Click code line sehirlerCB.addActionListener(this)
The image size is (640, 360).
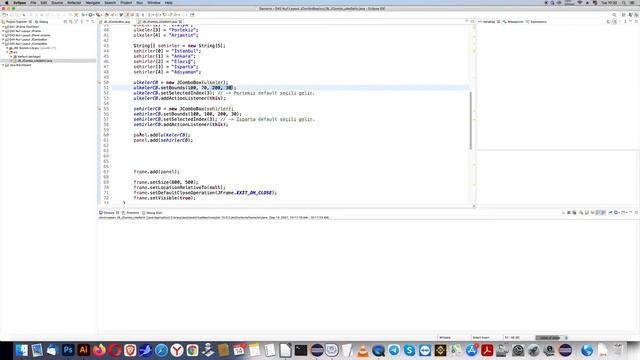click(181, 124)
